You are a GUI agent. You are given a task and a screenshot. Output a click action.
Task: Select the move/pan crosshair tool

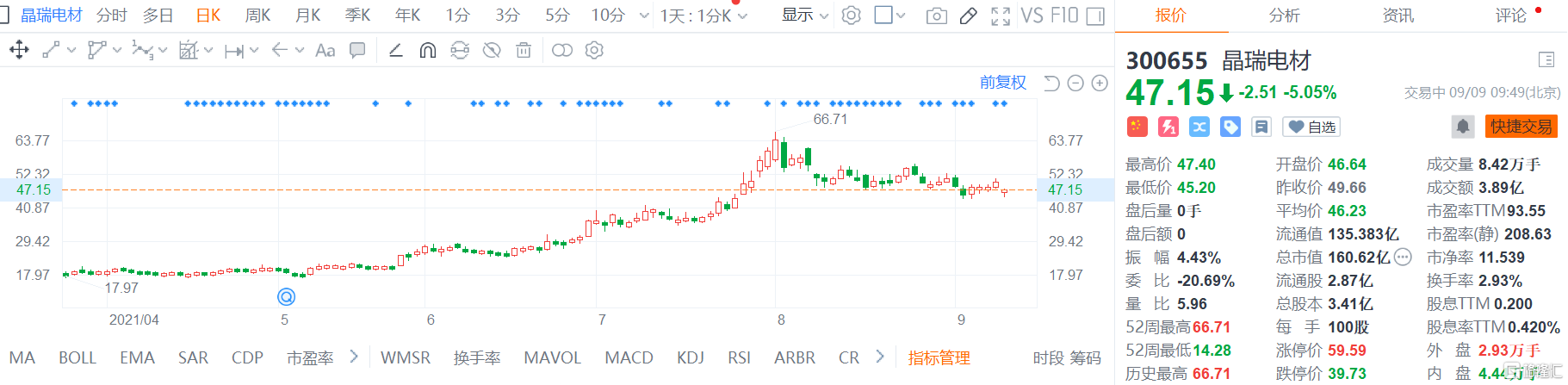pyautogui.click(x=19, y=50)
